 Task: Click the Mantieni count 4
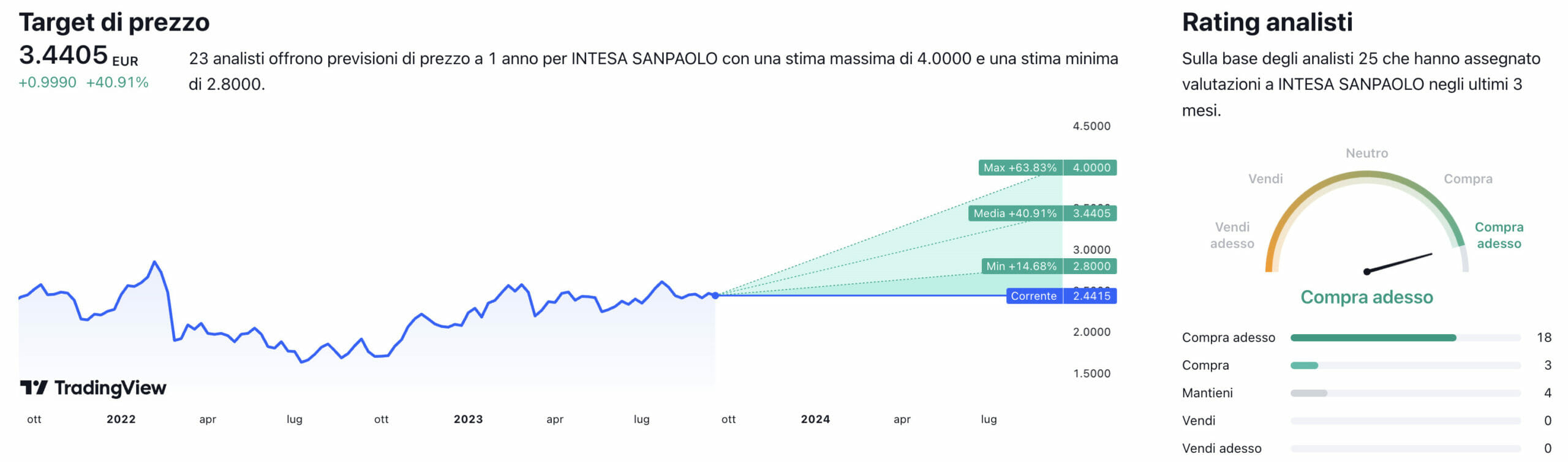click(1548, 393)
